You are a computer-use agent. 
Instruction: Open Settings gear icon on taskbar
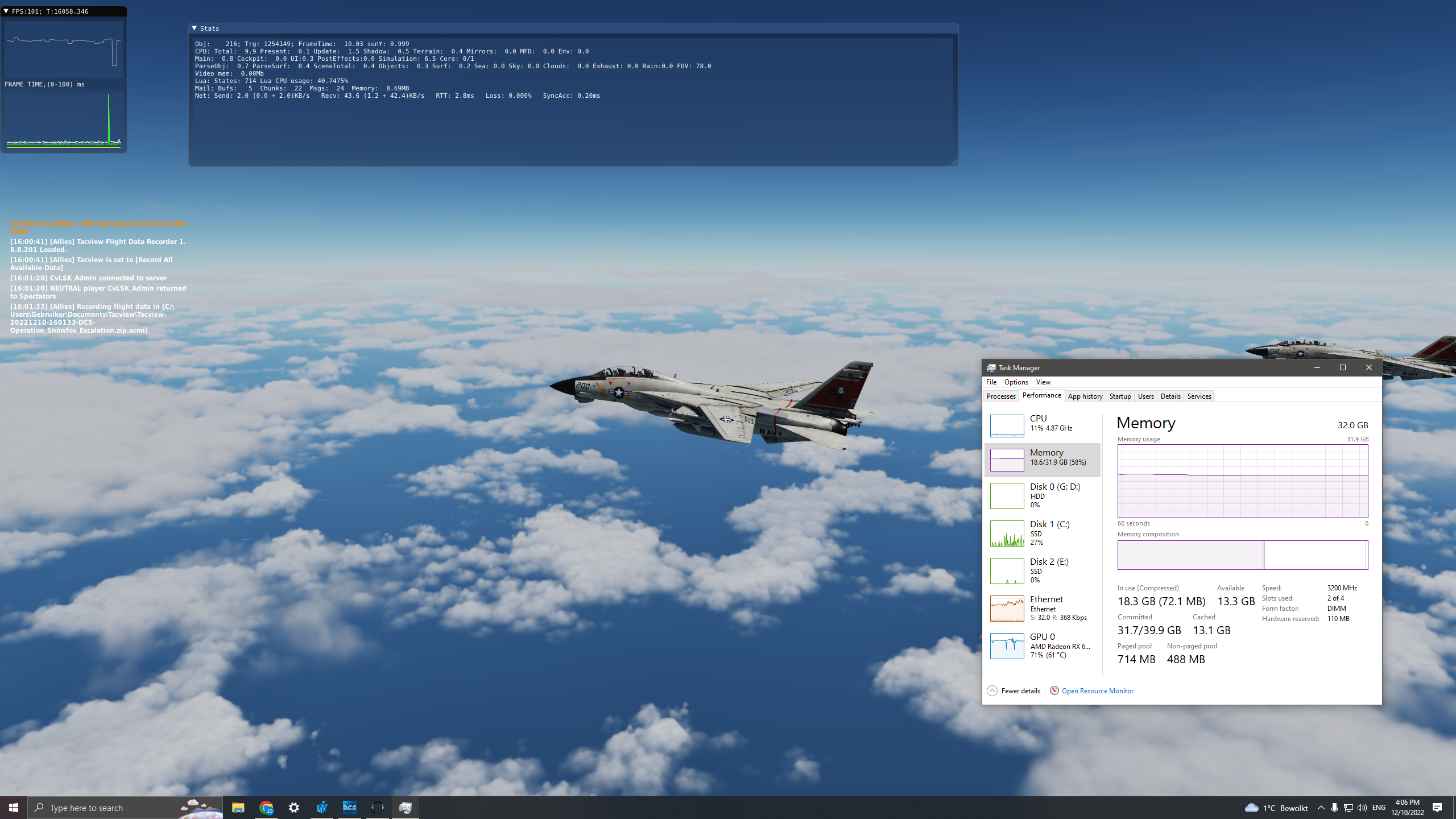[294, 808]
